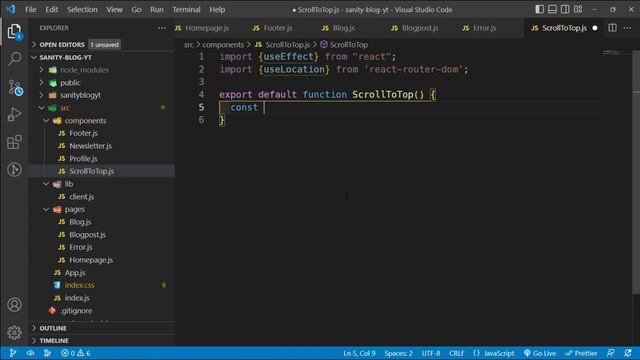Open the Explorer view in activity bar

pos(14,31)
